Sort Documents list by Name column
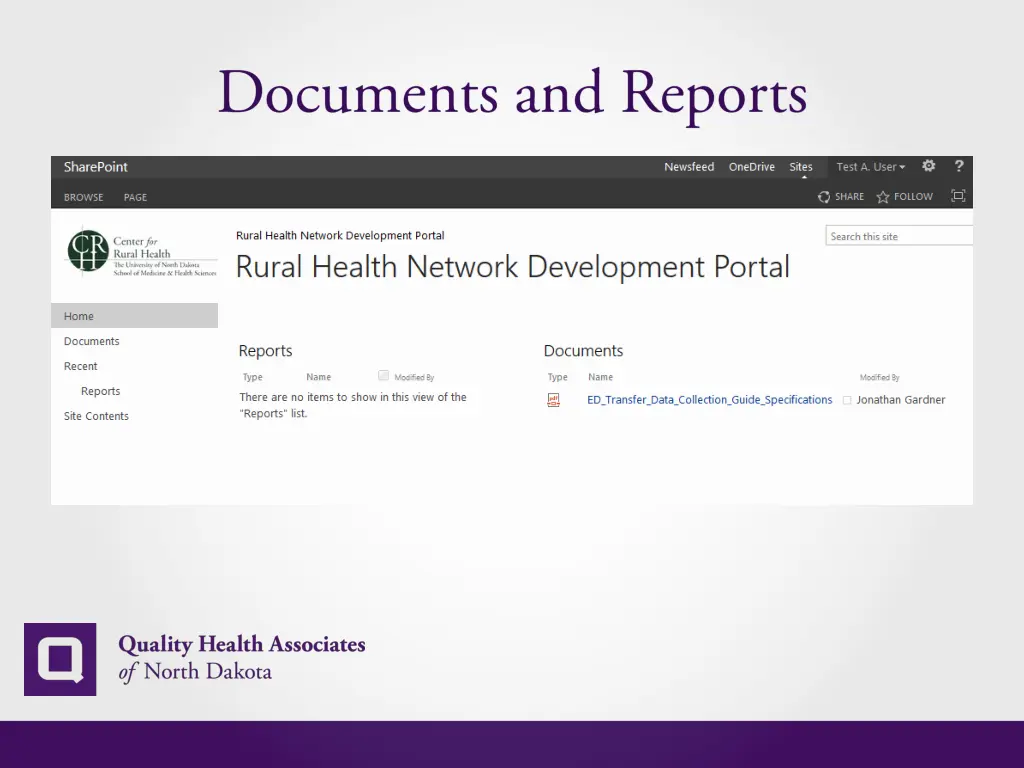Image resolution: width=1024 pixels, height=768 pixels. click(600, 377)
